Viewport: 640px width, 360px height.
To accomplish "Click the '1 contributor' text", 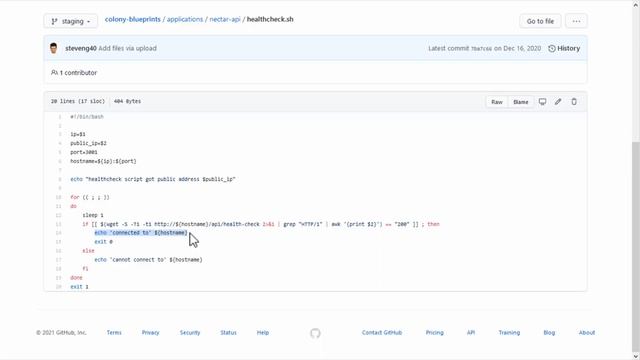I will click(x=78, y=73).
